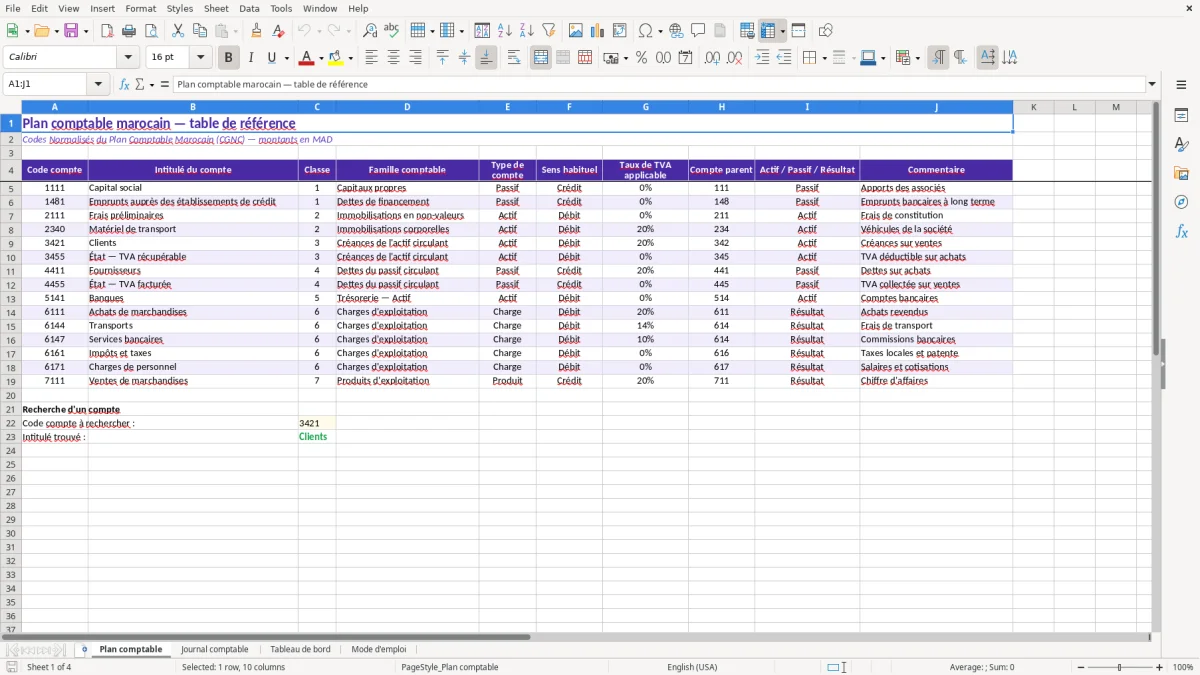Screen dimensions: 1200x675
Task: Clear direct formatting icon
Action: click(x=277, y=31)
